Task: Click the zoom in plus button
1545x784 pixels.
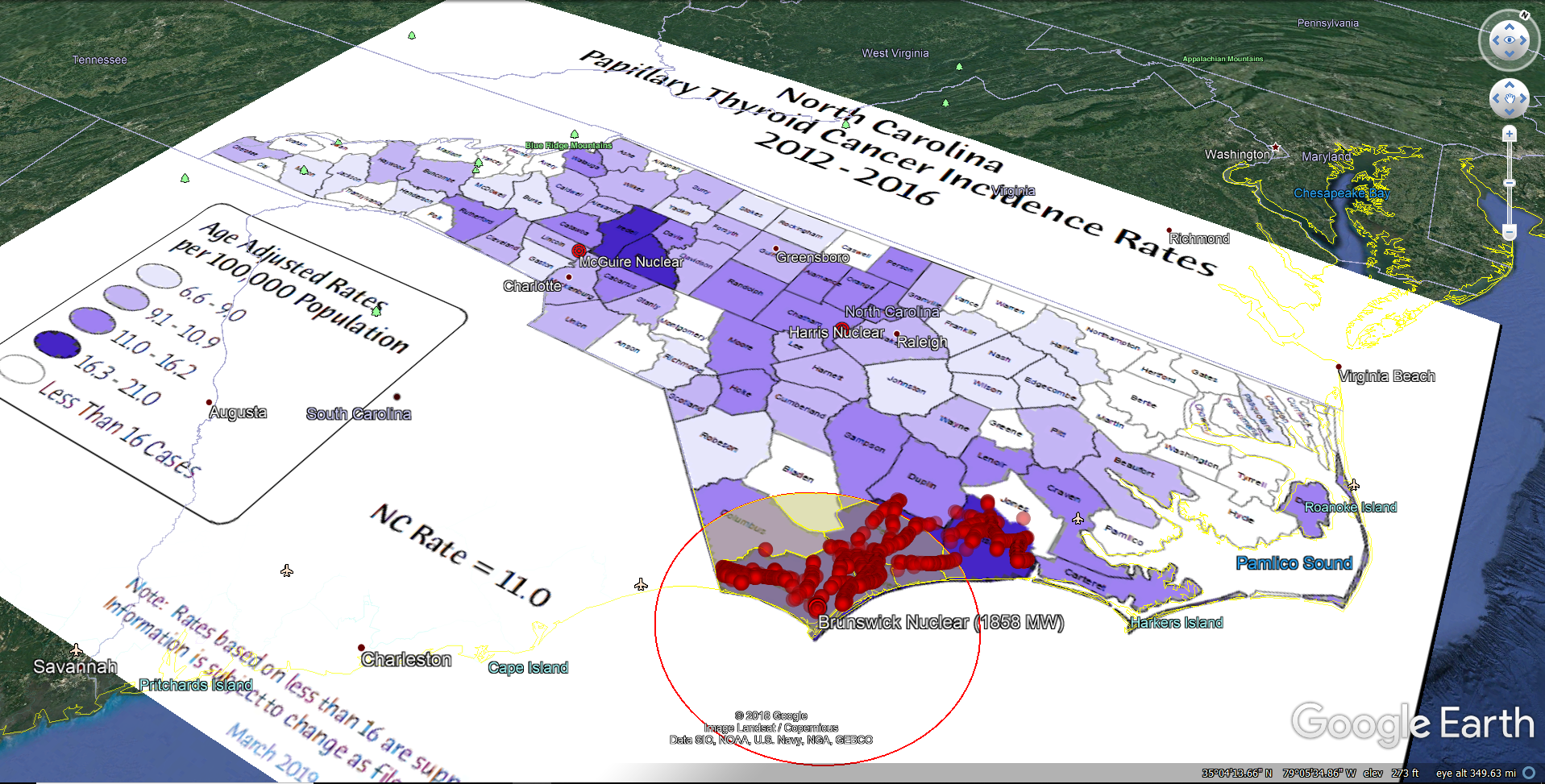Action: [1510, 134]
